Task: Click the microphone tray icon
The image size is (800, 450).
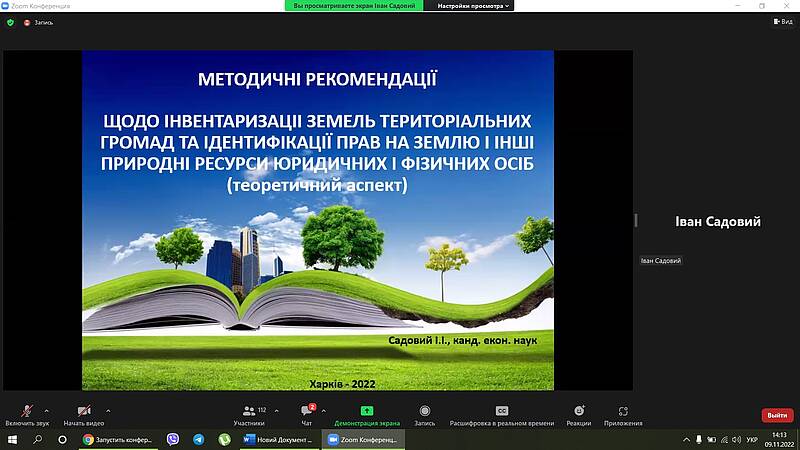Action: click(699, 440)
